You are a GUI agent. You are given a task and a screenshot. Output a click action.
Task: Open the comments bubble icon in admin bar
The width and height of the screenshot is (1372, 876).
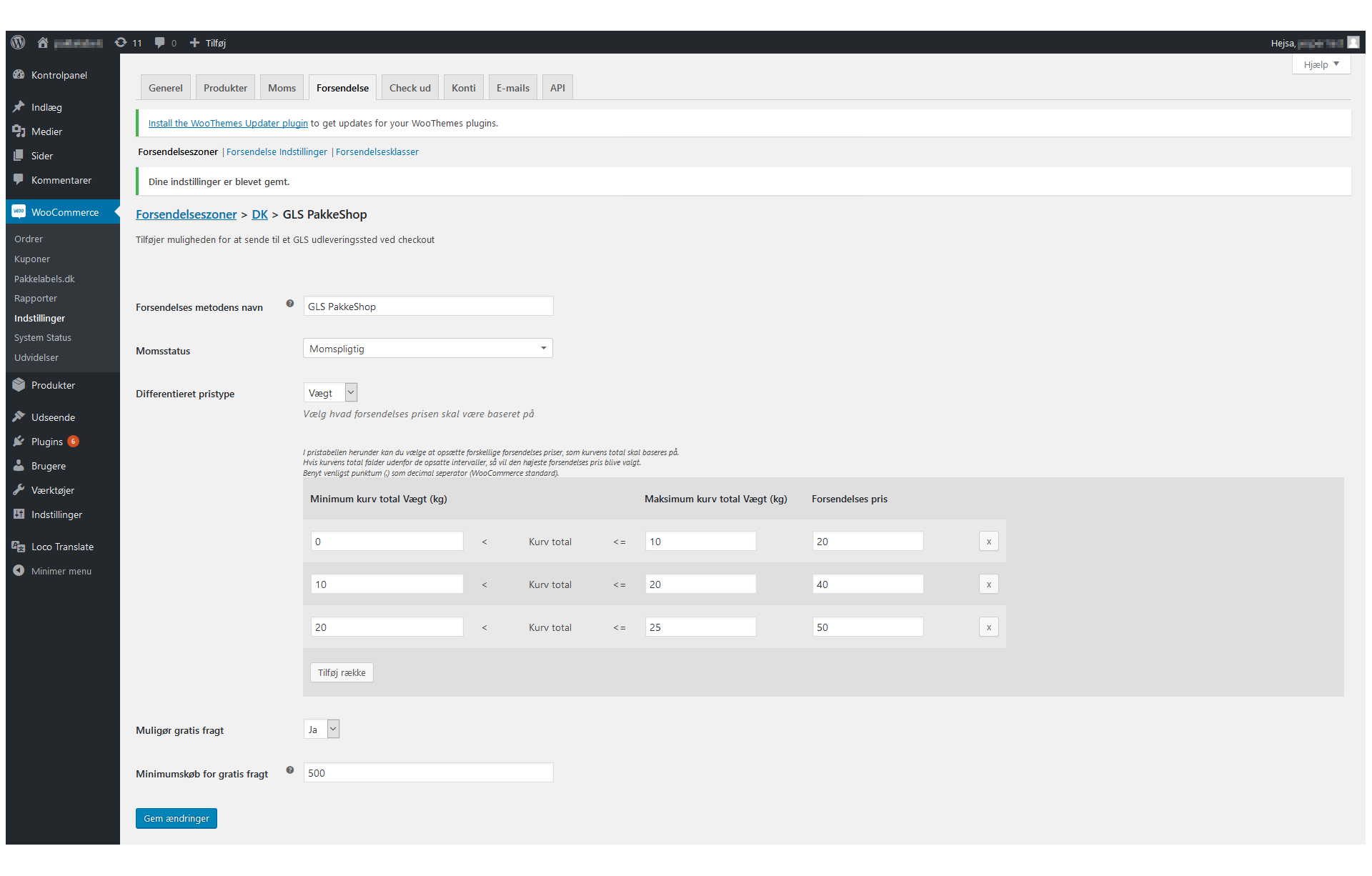(160, 43)
